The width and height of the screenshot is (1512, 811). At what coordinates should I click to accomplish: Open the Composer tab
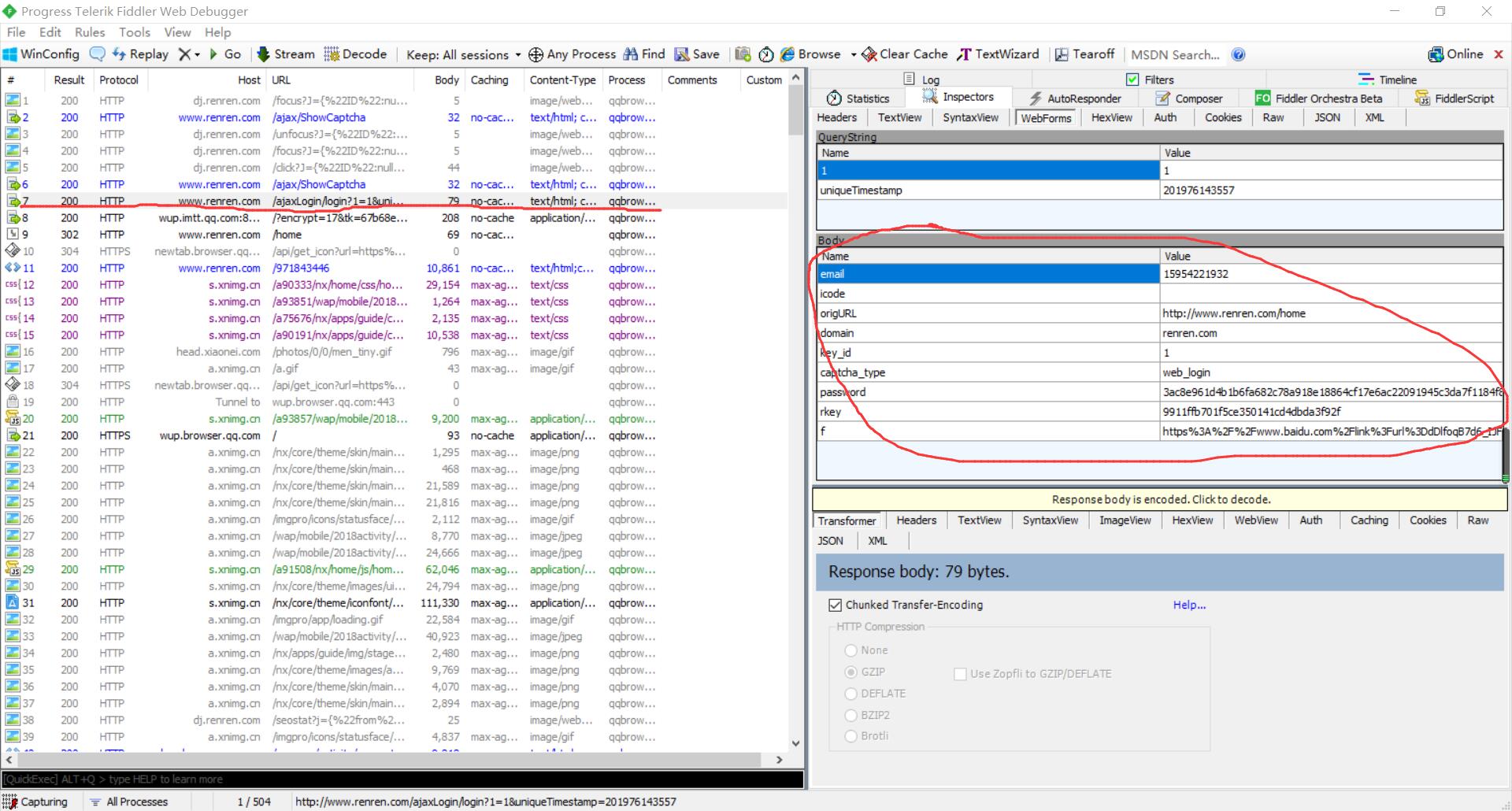[x=1188, y=98]
